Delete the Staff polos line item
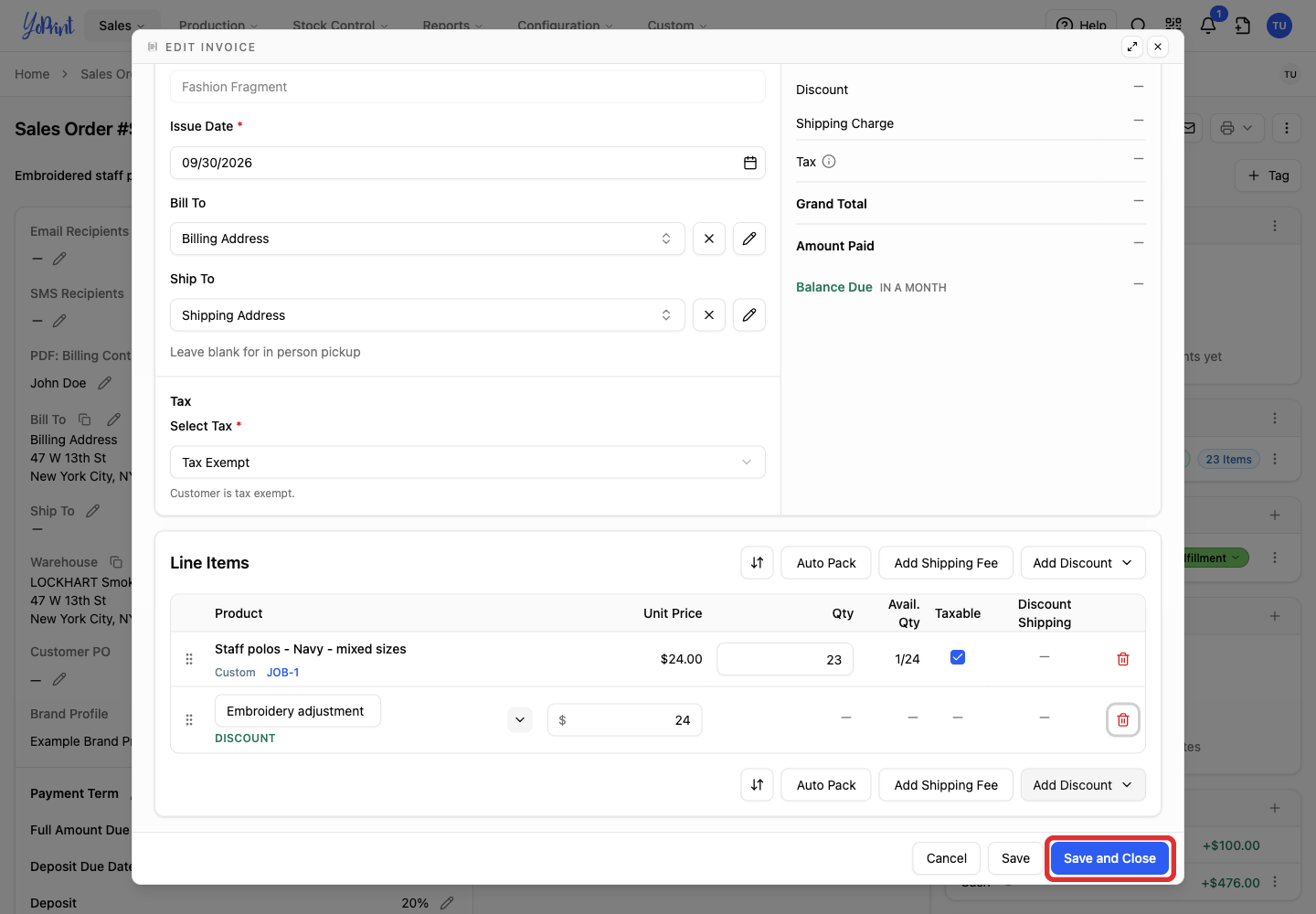 [x=1123, y=659]
